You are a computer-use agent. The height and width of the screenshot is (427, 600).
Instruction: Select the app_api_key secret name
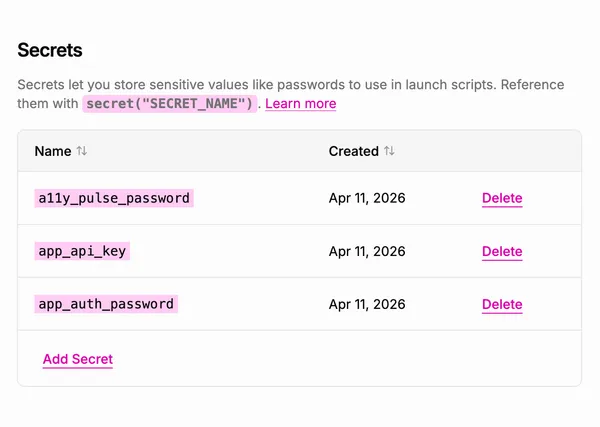click(82, 251)
